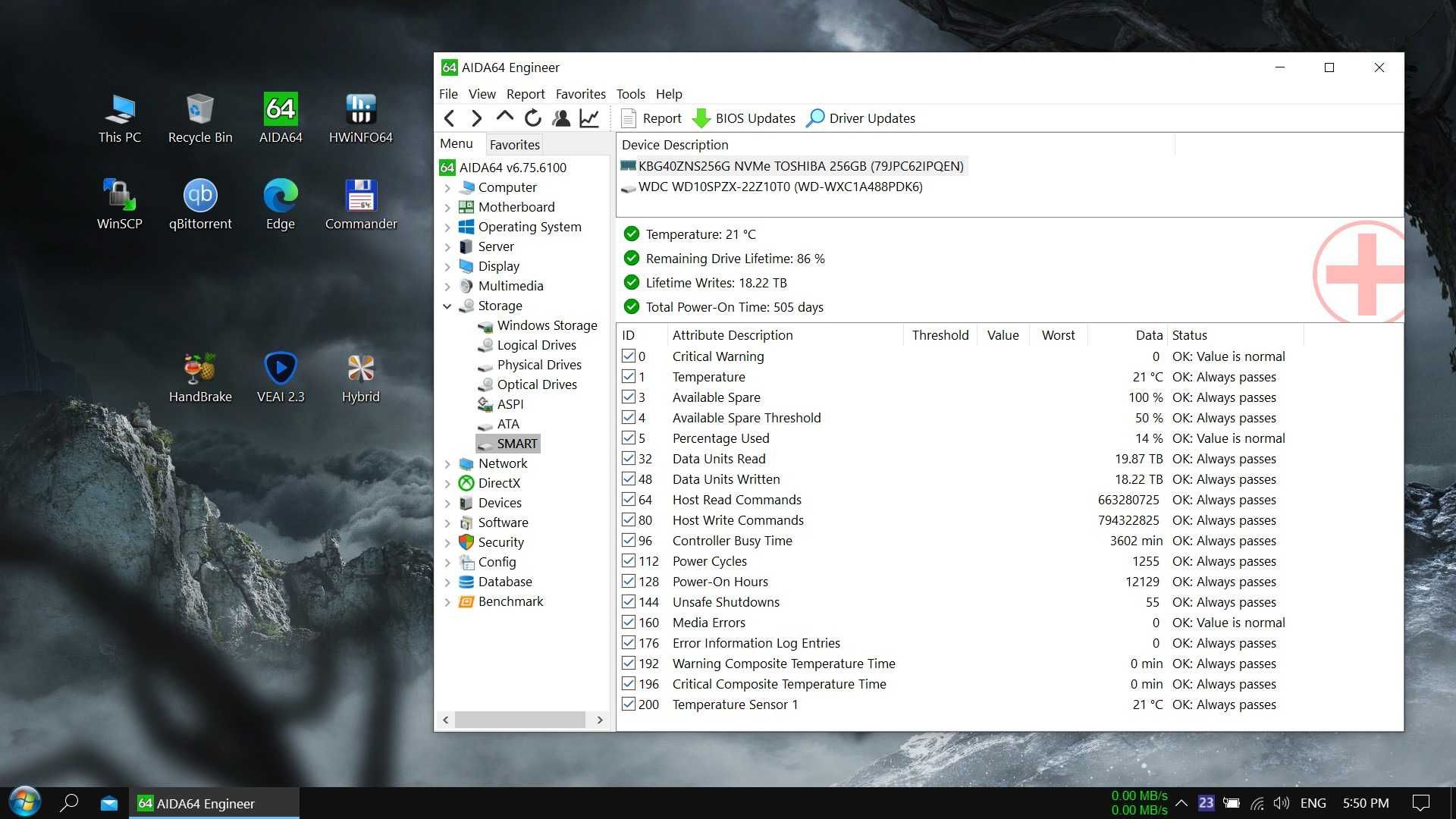Select the Hybrid desktop icon

(361, 378)
